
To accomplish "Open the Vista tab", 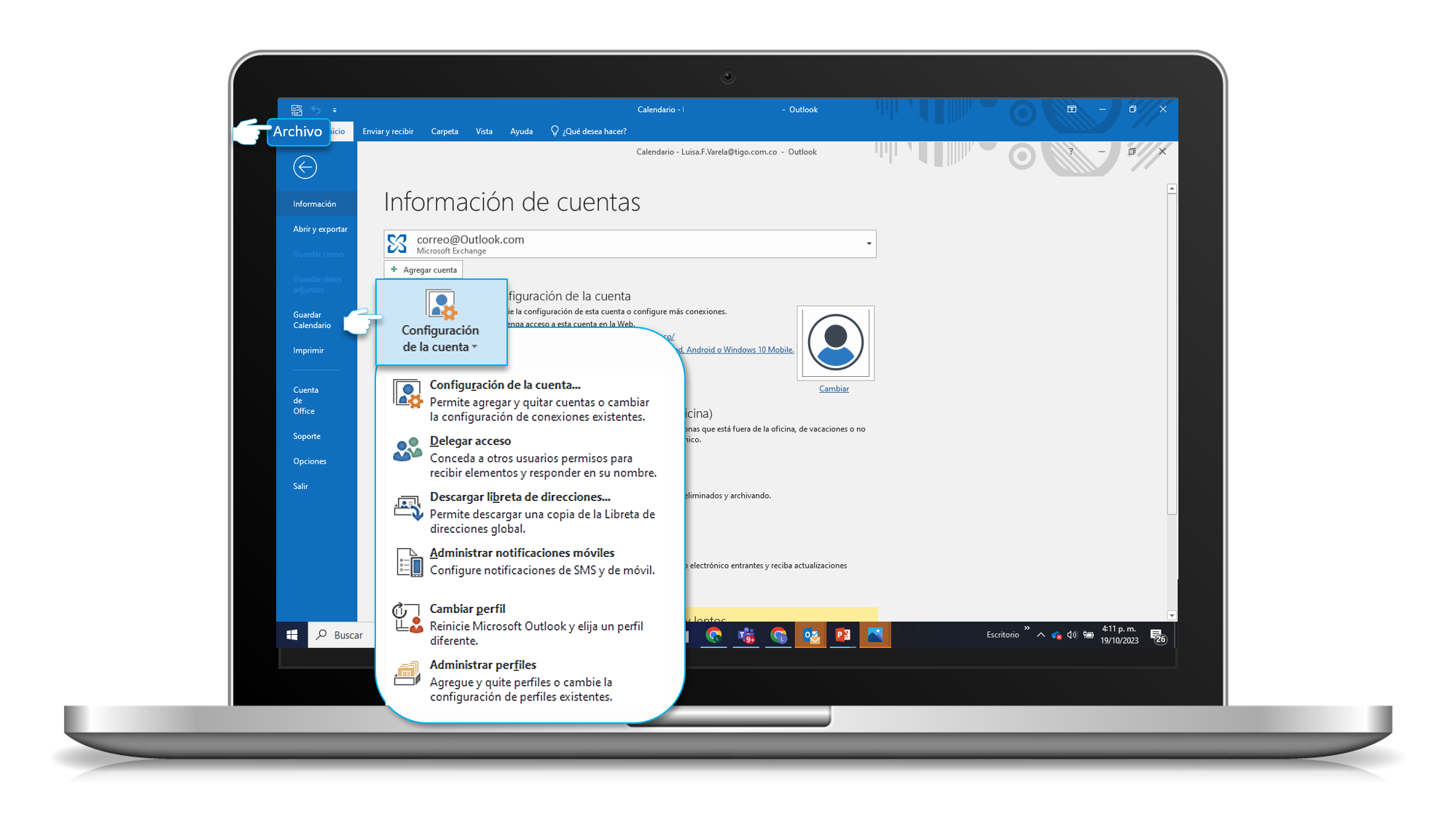I will point(484,131).
